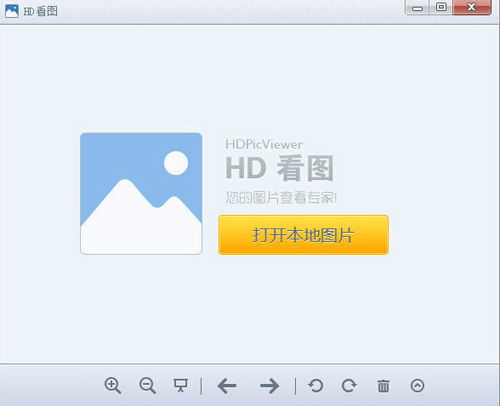Maximize the HD 看图 window

pyautogui.click(x=441, y=7)
